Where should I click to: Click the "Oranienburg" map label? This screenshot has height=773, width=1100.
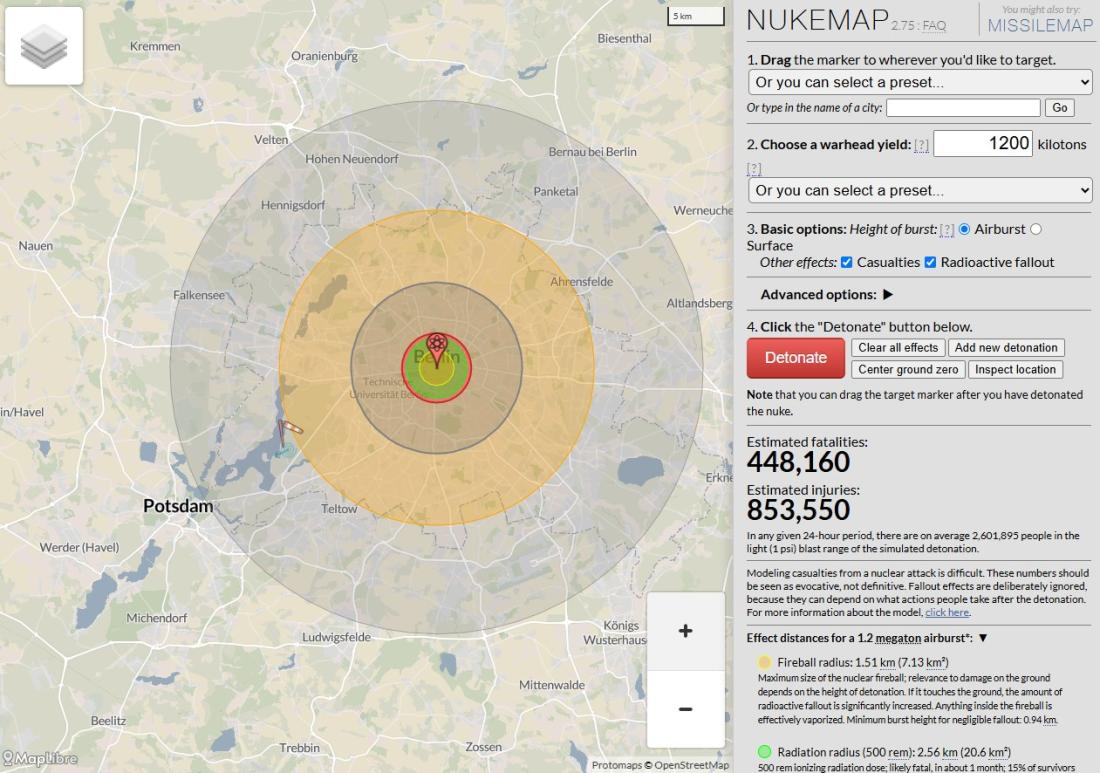(324, 56)
